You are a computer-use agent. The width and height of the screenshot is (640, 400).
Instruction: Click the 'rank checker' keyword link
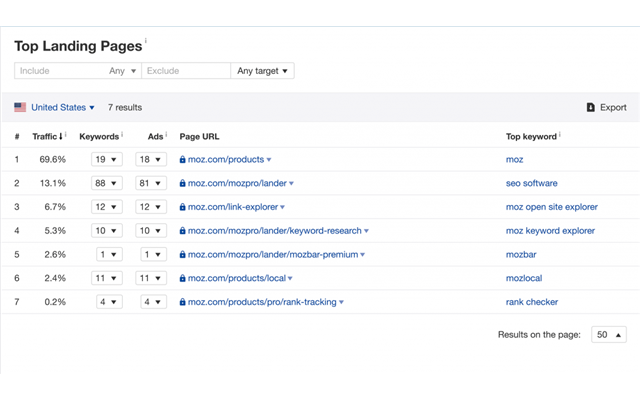click(x=532, y=302)
